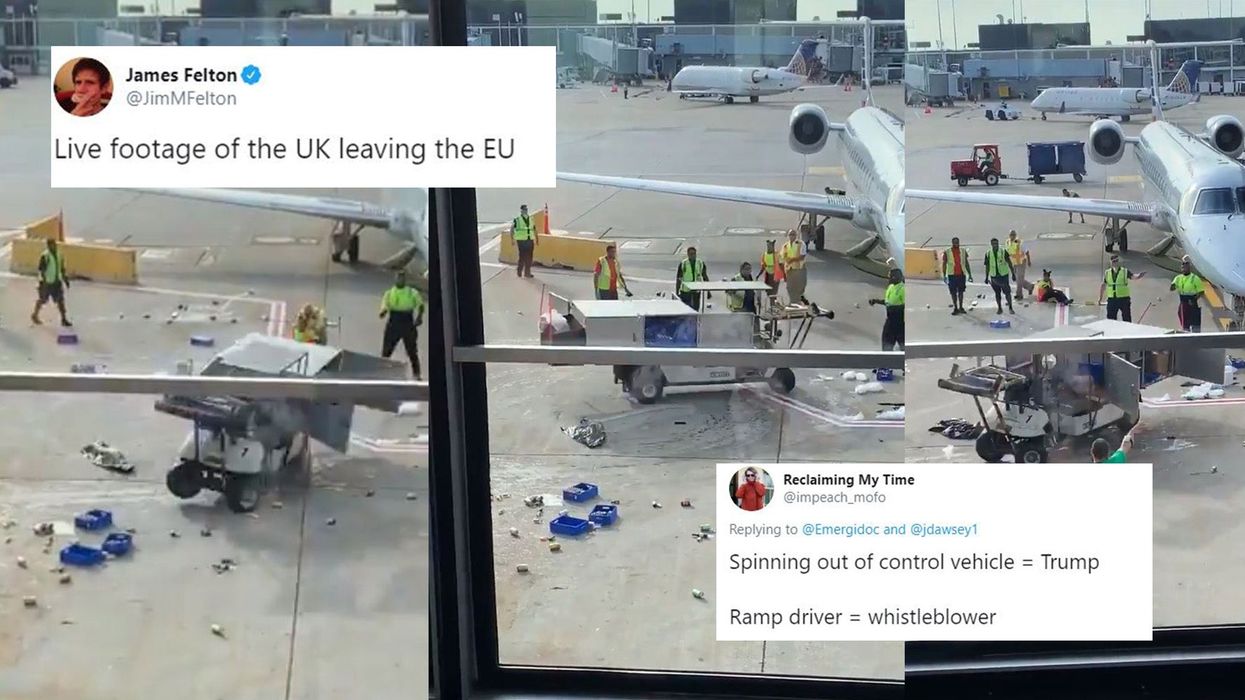Open the James Felton display name
The width and height of the screenshot is (1245, 700).
pos(180,75)
